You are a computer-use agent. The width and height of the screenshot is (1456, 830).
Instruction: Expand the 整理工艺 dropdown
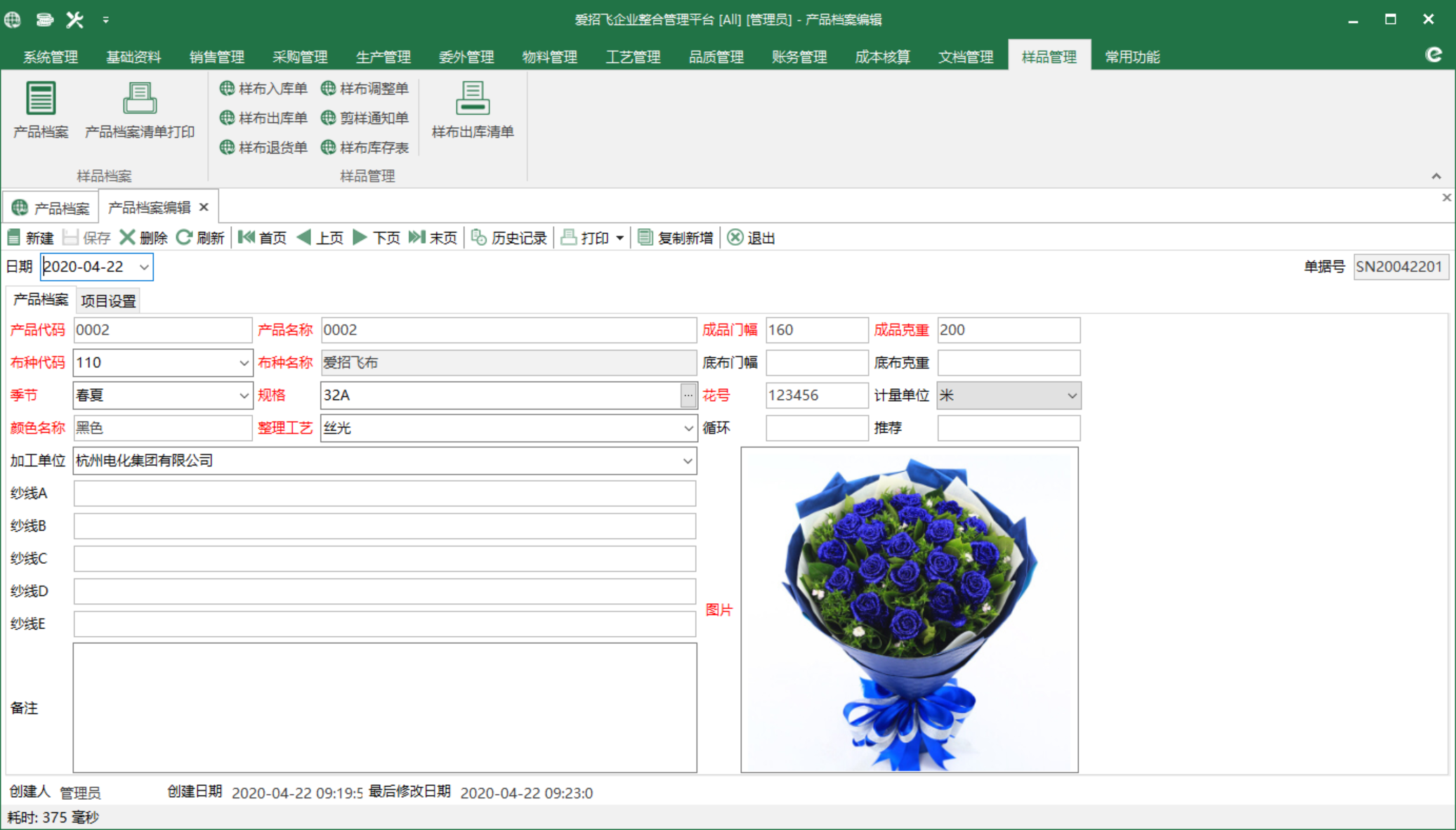coord(688,428)
